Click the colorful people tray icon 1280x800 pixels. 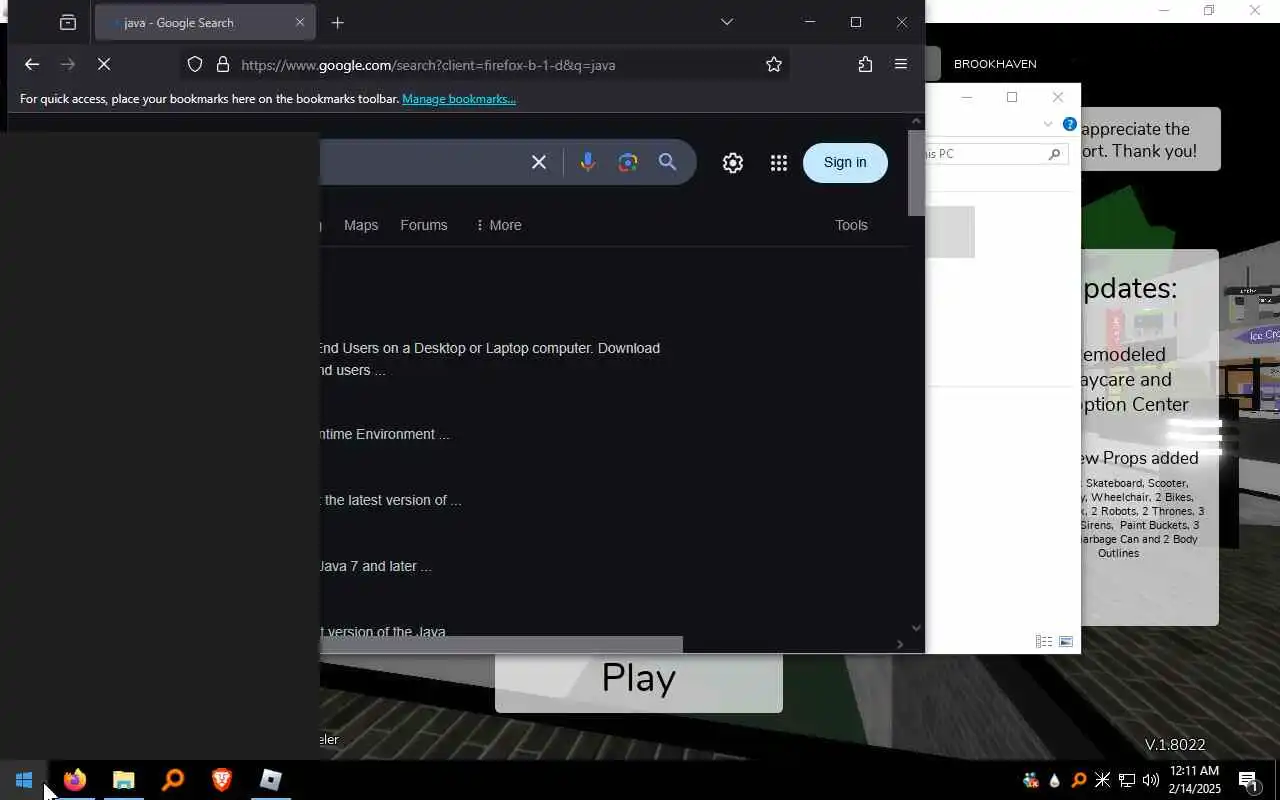click(1031, 780)
